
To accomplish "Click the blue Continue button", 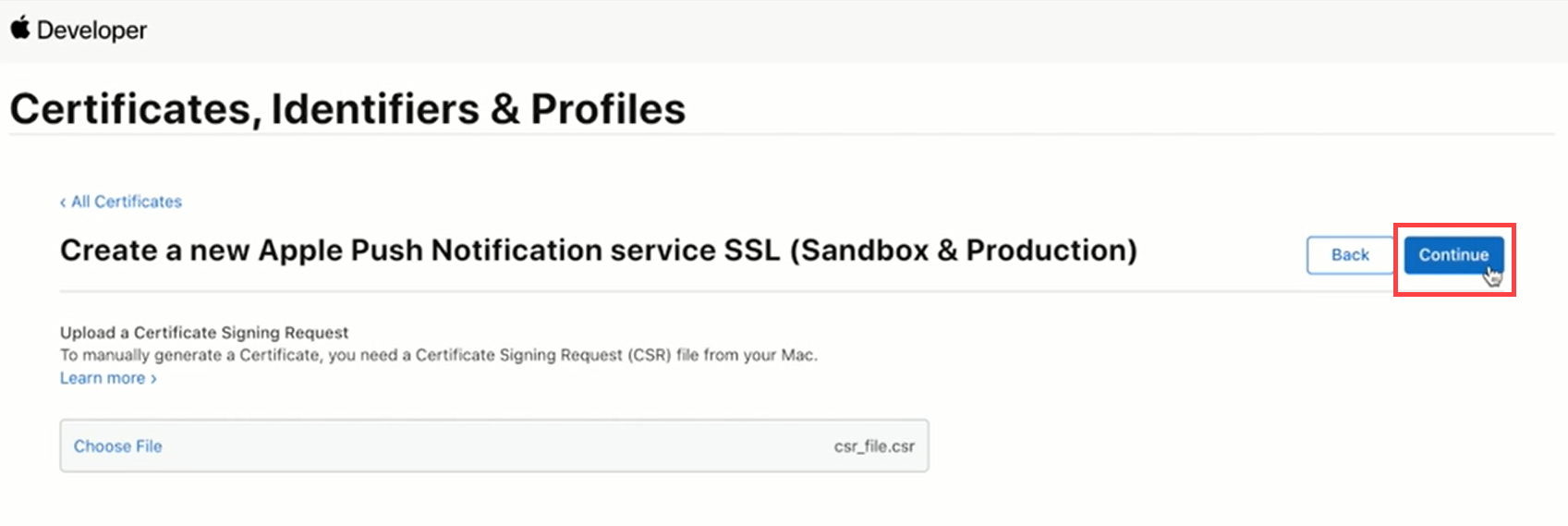I will 1453,255.
